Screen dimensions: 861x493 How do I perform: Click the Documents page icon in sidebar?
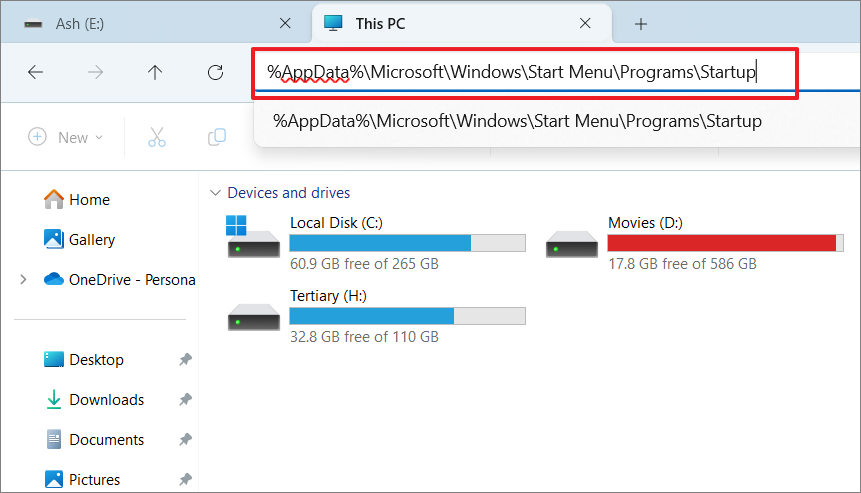coord(53,439)
